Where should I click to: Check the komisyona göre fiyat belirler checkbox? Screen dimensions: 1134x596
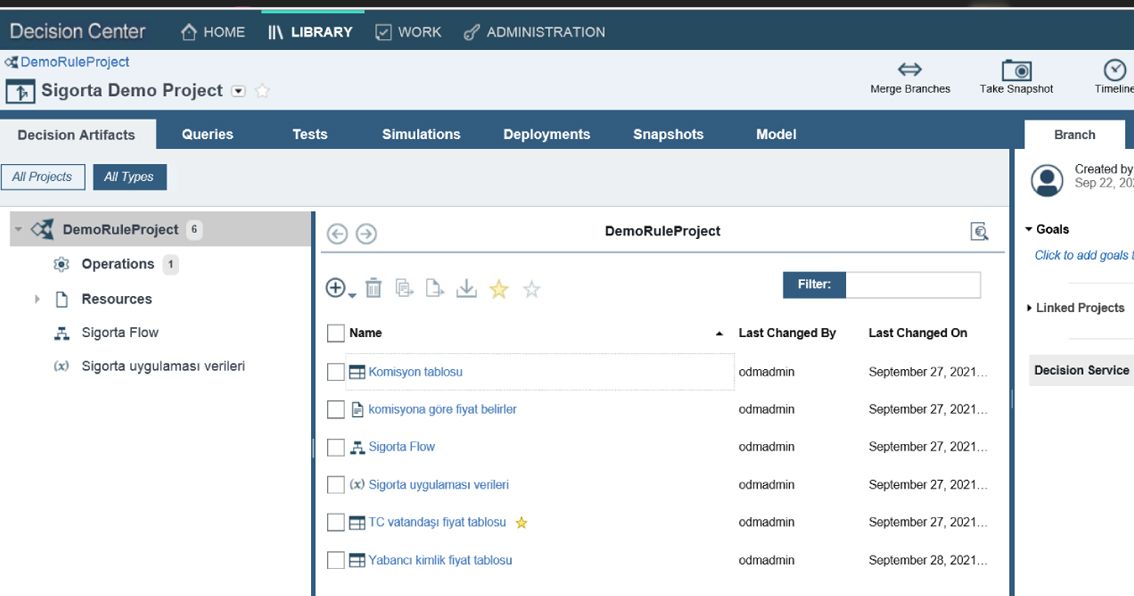pos(336,409)
